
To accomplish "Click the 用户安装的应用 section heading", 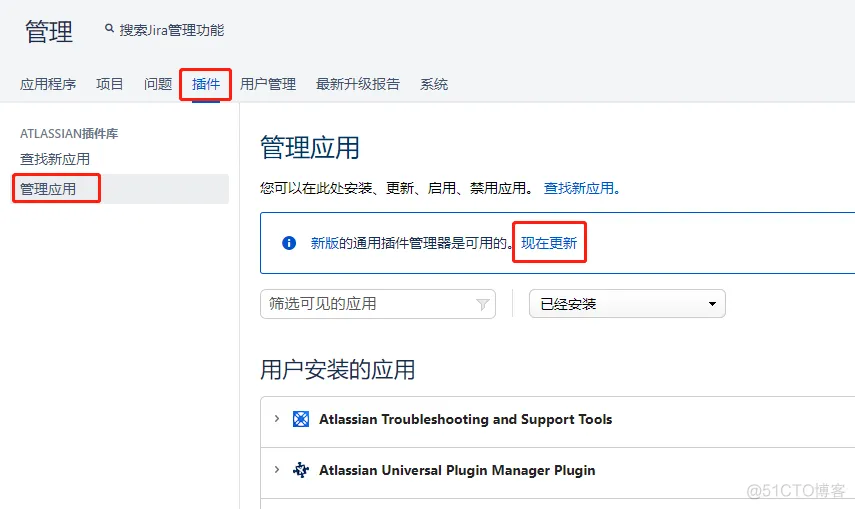I will point(338,369).
